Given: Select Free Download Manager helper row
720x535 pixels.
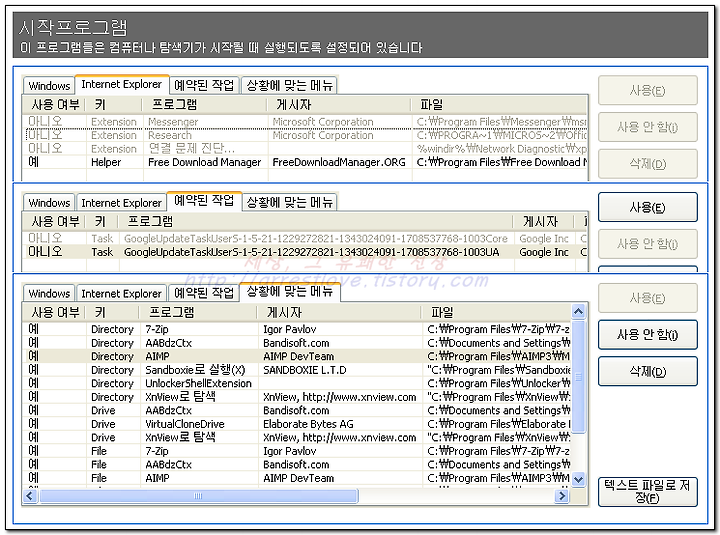Looking at the screenshot, I should [x=305, y=162].
